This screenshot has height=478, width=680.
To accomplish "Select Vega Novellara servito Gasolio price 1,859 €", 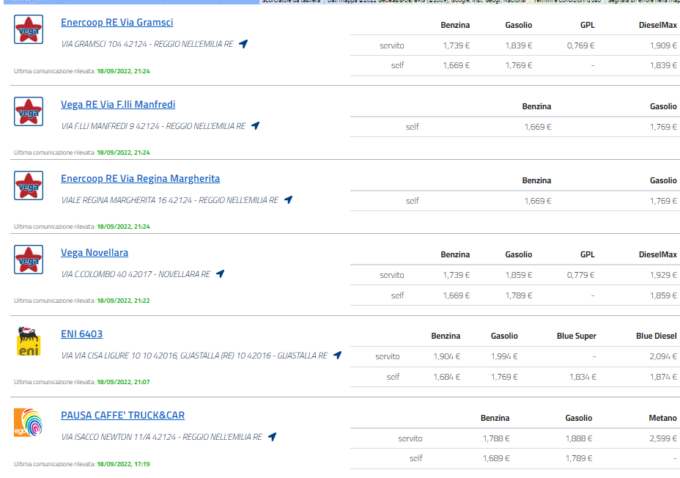I will [x=518, y=275].
